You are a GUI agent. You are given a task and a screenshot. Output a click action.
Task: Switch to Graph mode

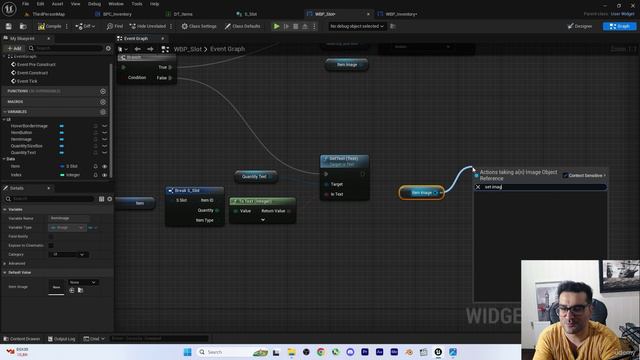point(619,26)
